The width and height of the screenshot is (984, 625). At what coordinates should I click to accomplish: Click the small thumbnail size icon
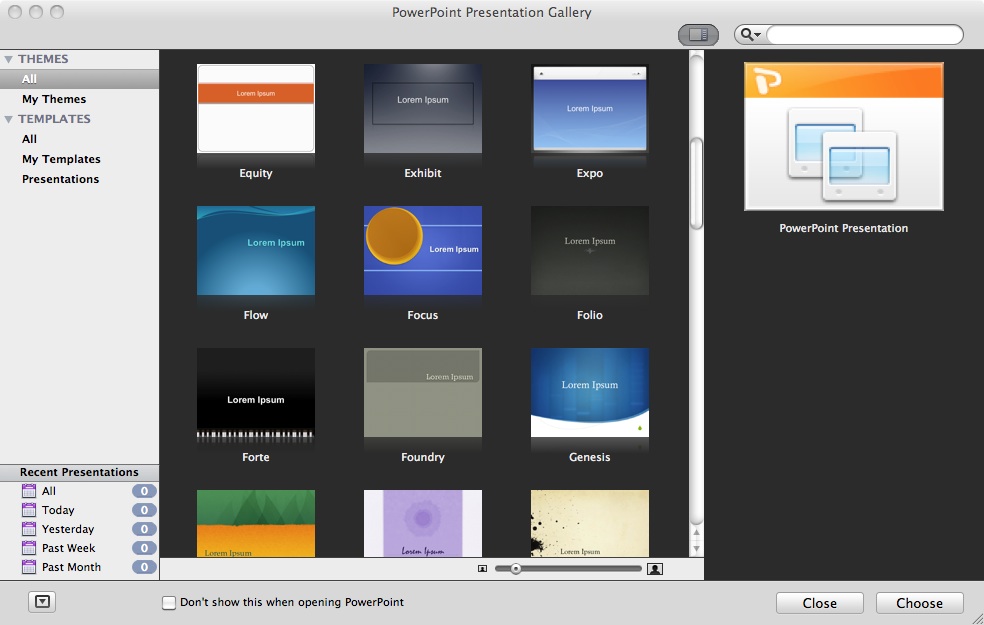(x=482, y=569)
